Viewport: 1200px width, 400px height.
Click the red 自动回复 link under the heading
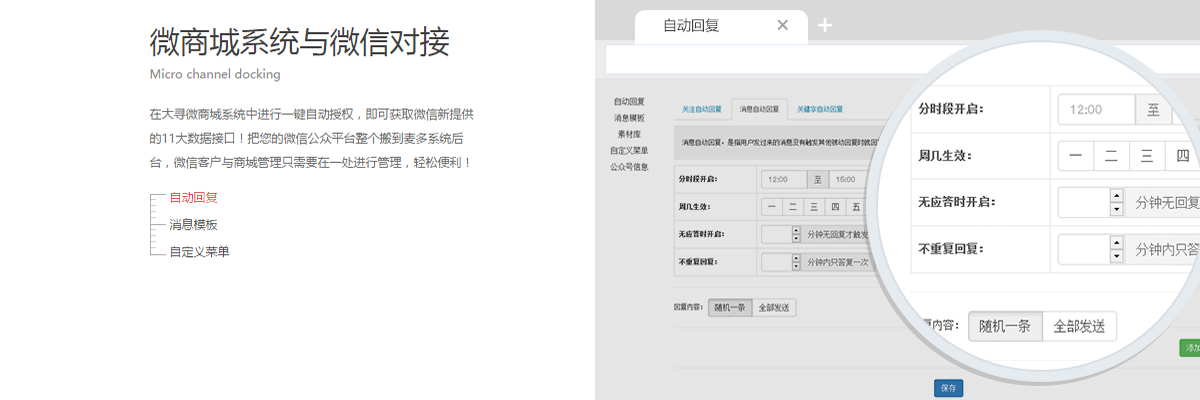[x=193, y=198]
